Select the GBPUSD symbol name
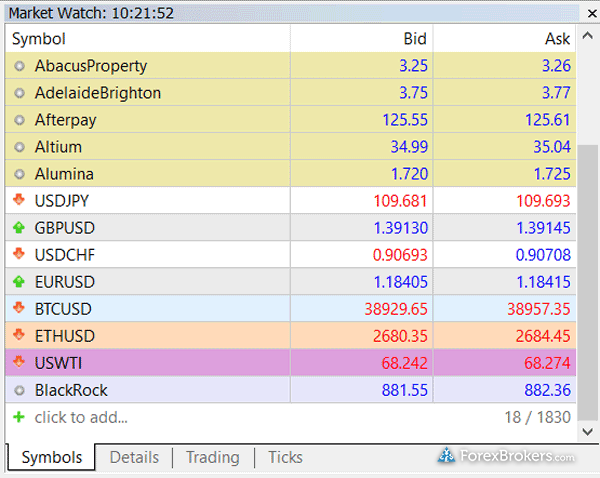 pyautogui.click(x=65, y=228)
